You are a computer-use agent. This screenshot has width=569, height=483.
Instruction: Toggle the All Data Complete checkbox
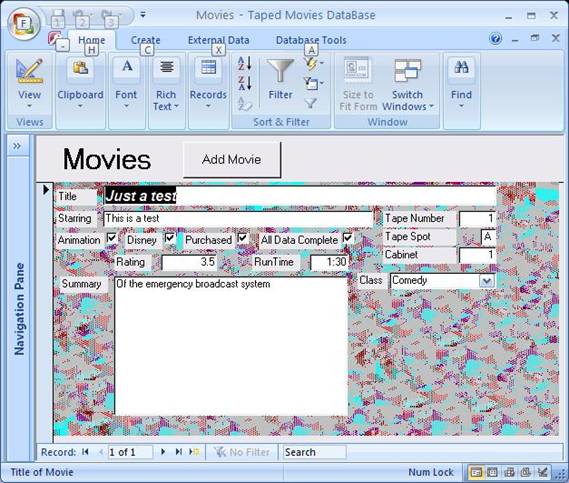click(x=347, y=238)
